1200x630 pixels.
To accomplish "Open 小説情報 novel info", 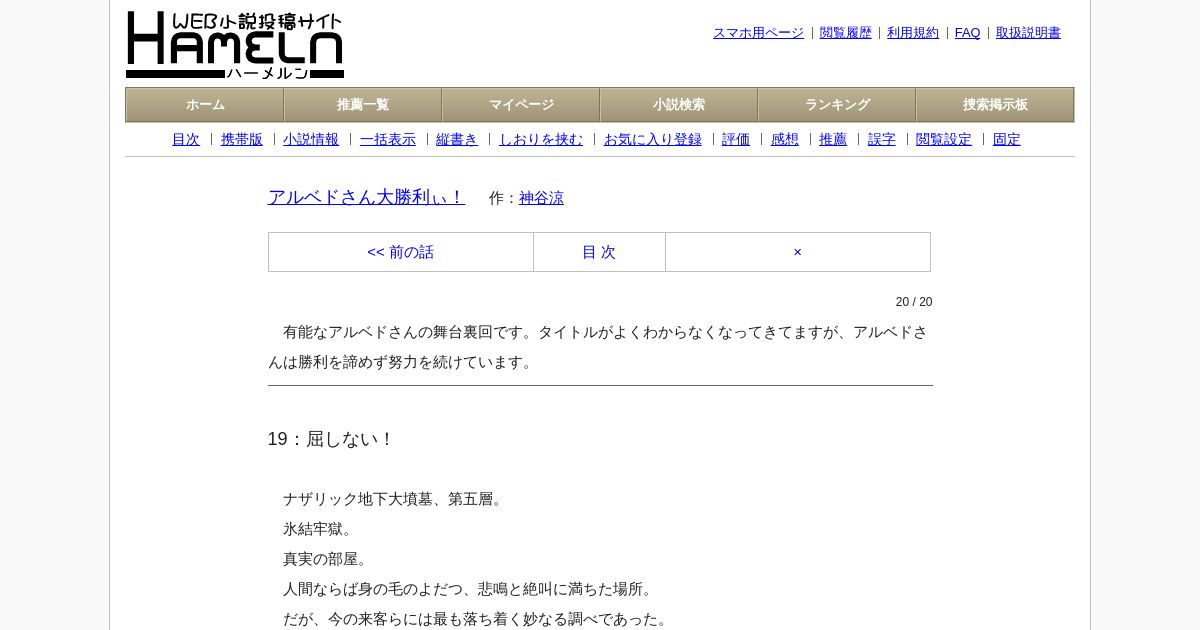I will tap(311, 140).
